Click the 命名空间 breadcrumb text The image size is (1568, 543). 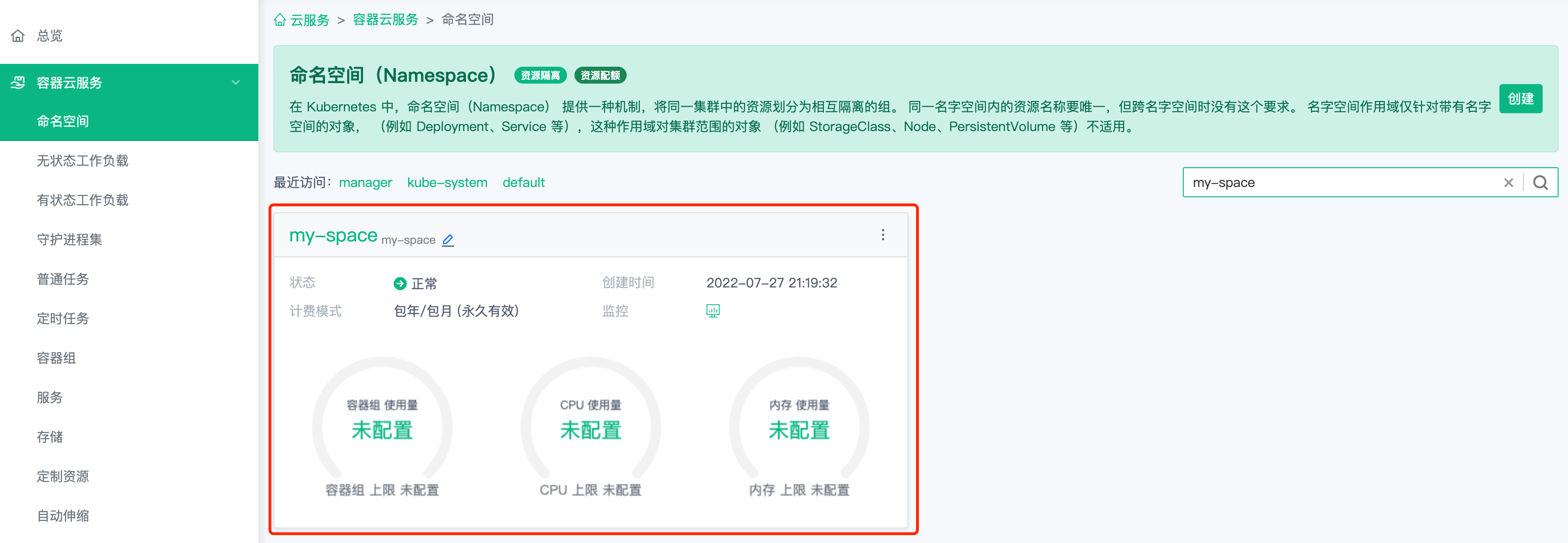click(467, 19)
